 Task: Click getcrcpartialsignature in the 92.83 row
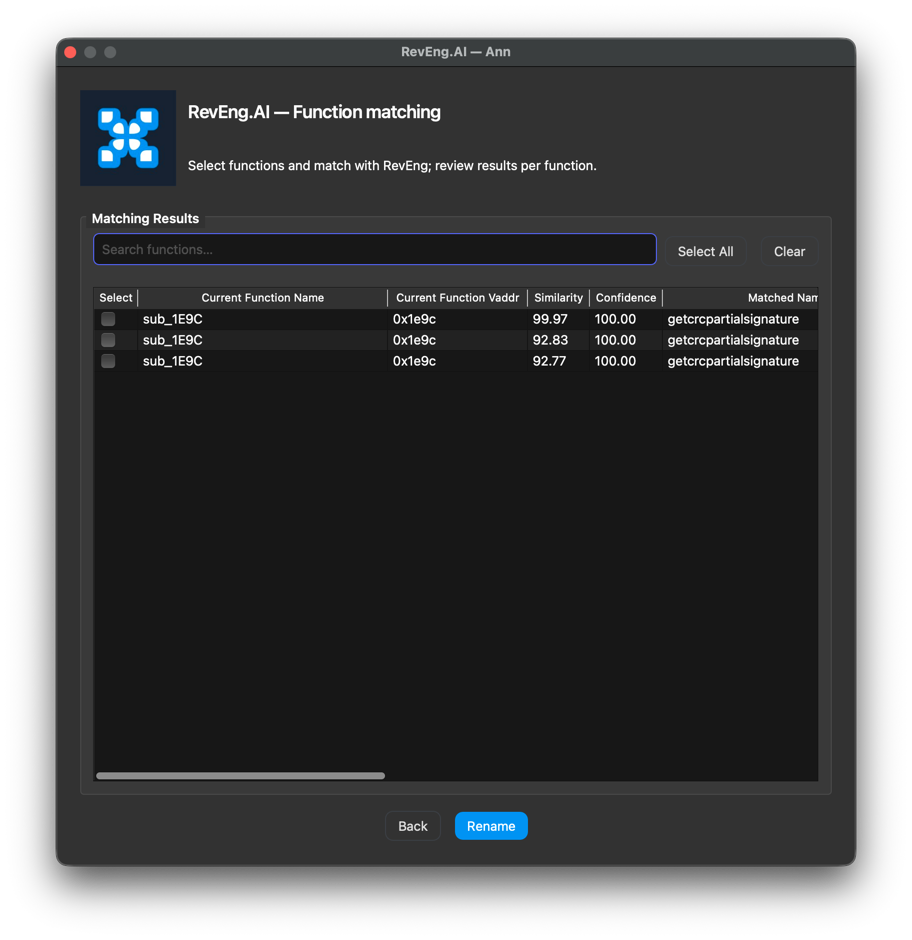click(733, 340)
